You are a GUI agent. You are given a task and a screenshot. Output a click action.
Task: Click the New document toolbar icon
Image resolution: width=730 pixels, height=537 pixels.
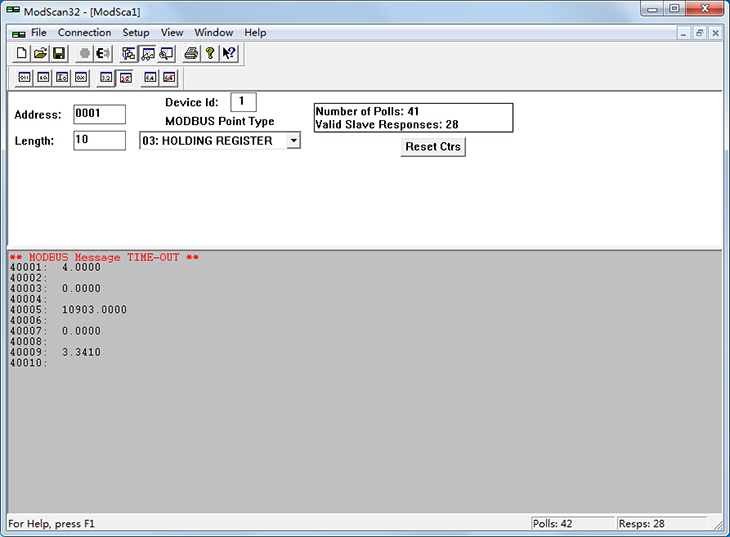tap(22, 53)
